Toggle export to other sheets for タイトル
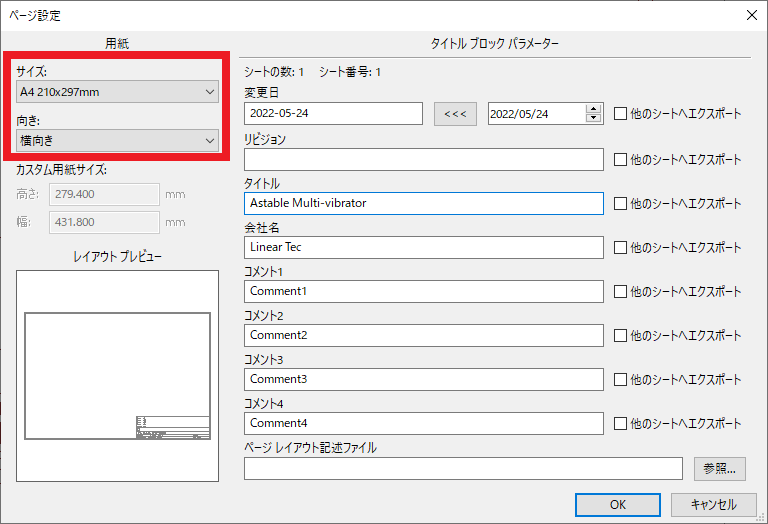 coord(620,203)
